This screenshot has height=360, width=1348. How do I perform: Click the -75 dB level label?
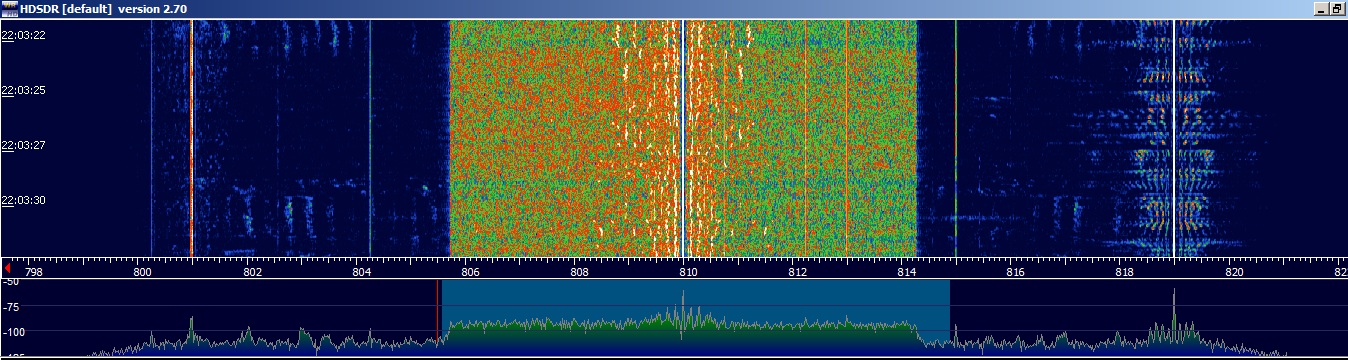[12, 307]
